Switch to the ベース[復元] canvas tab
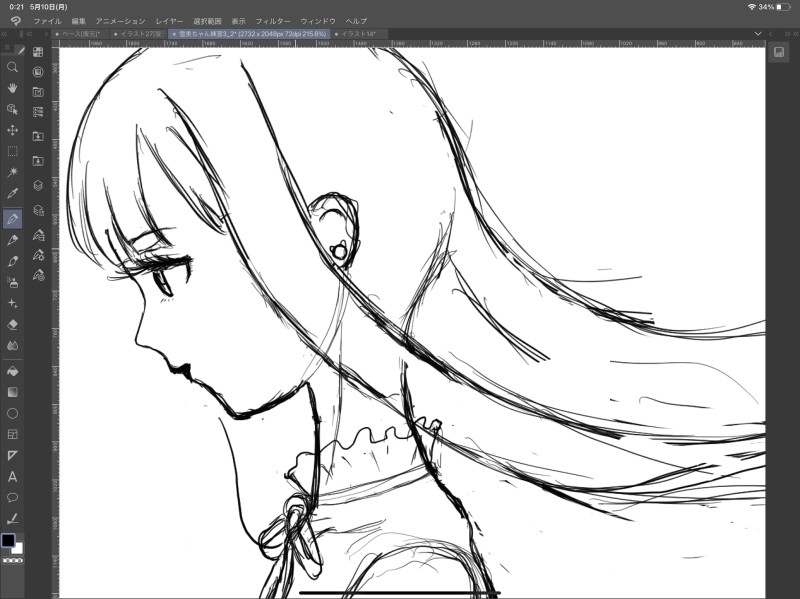Image resolution: width=800 pixels, height=599 pixels. (x=80, y=34)
